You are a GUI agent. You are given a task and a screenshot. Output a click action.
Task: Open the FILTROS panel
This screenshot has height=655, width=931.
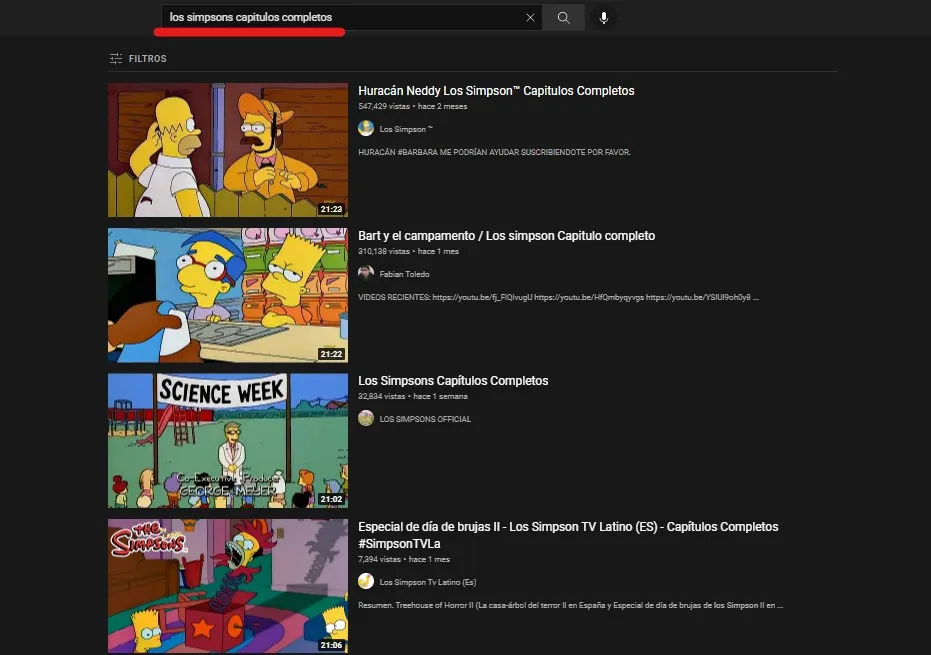click(136, 58)
